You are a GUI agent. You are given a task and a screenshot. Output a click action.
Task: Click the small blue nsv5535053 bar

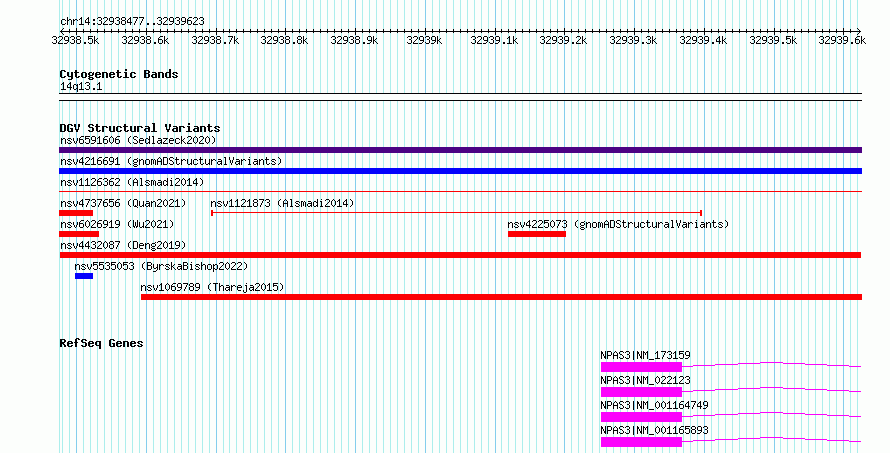84,276
